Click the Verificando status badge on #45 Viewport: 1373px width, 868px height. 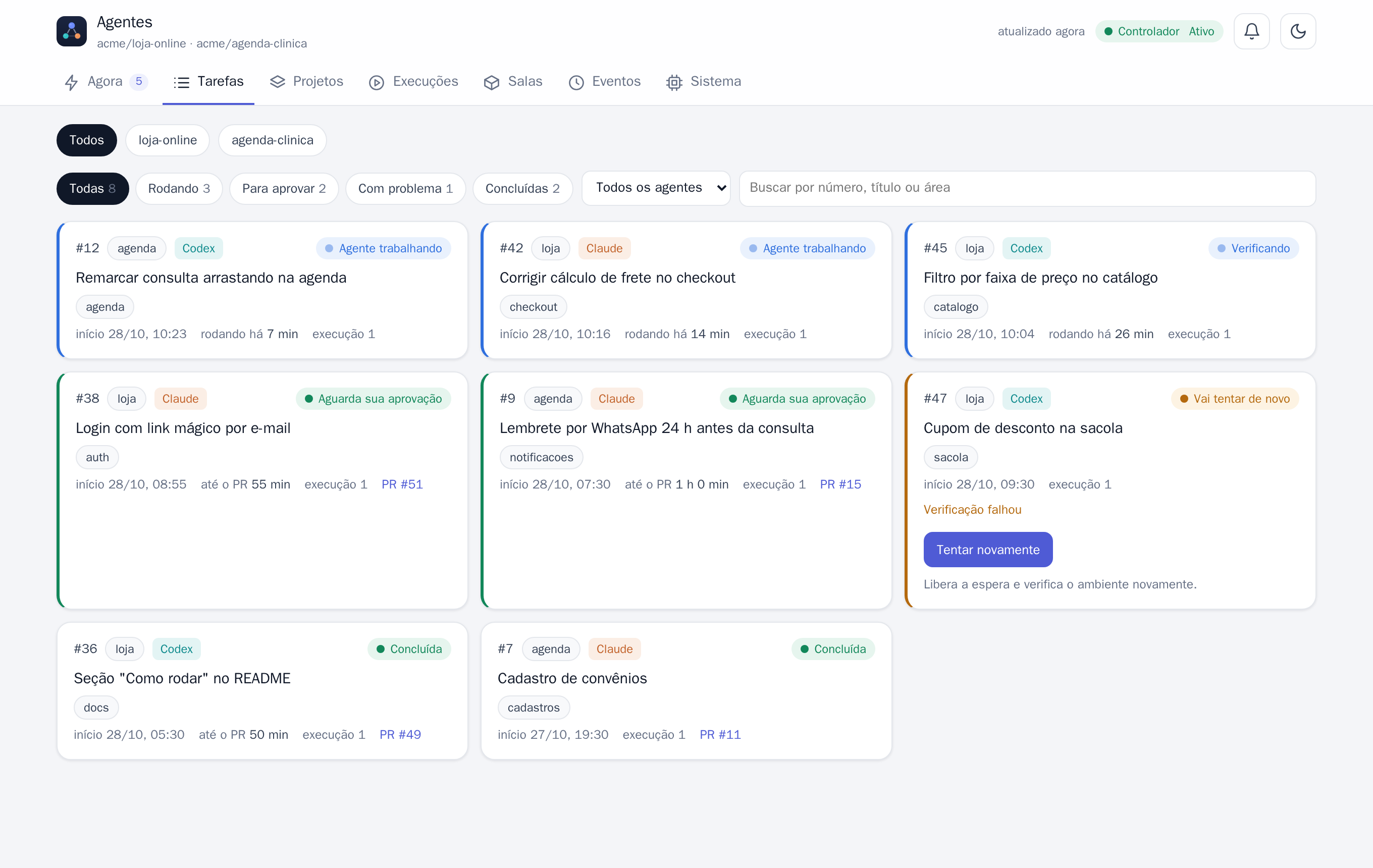(x=1253, y=248)
